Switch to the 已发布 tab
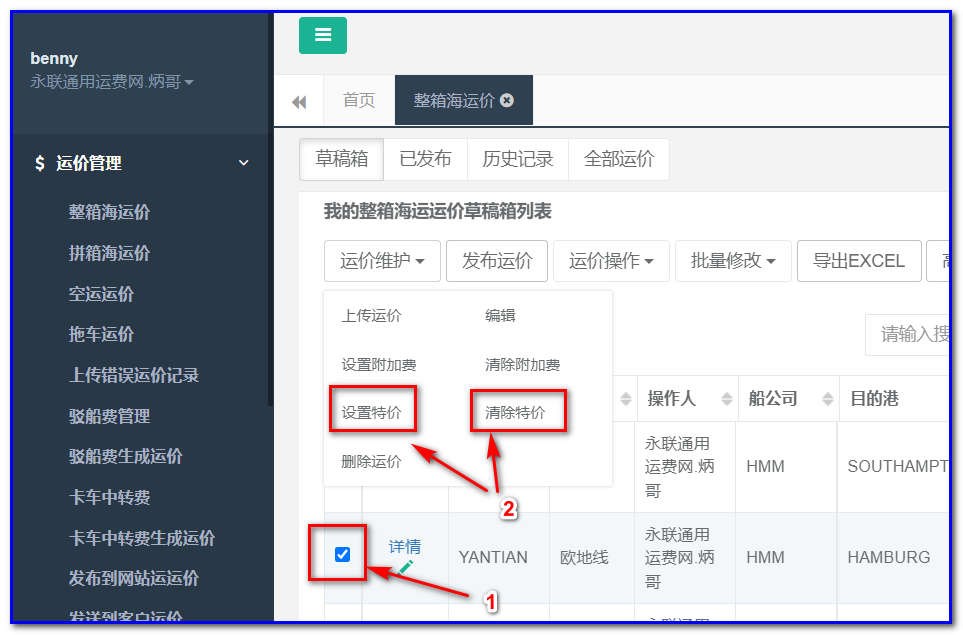The image size is (963, 635). point(425,159)
